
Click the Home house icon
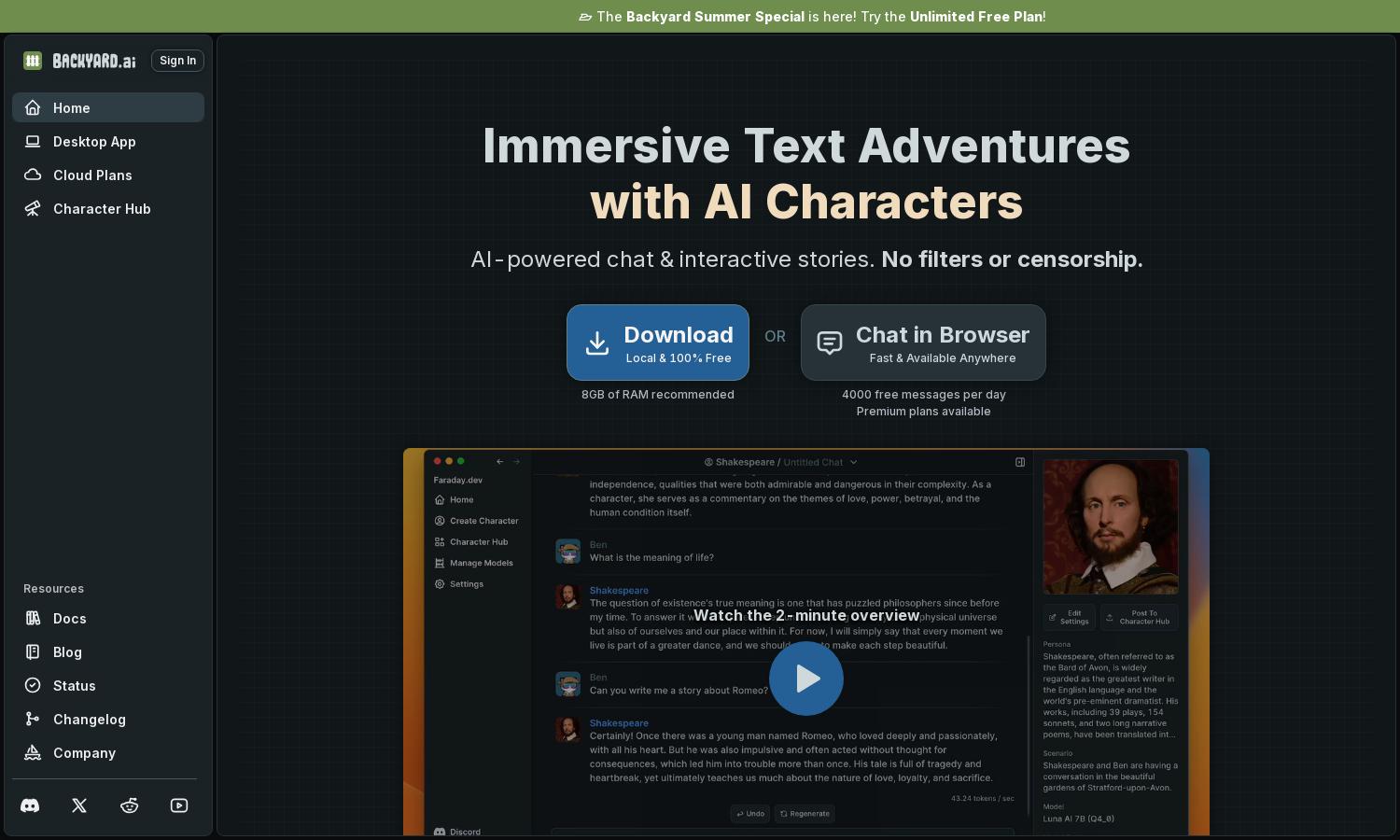pos(33,107)
